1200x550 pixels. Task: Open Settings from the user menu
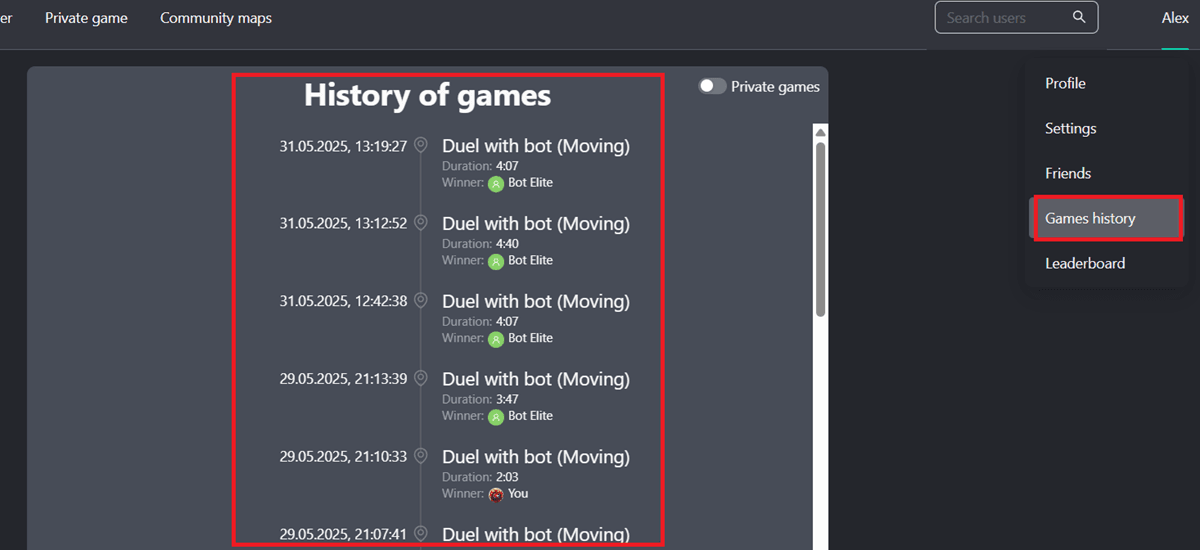(1070, 128)
